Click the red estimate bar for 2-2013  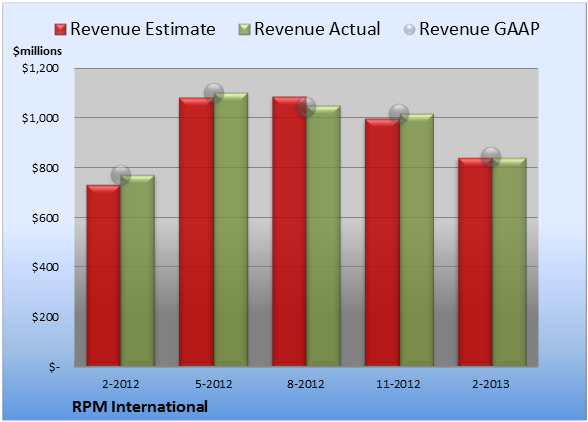pyautogui.click(x=475, y=262)
